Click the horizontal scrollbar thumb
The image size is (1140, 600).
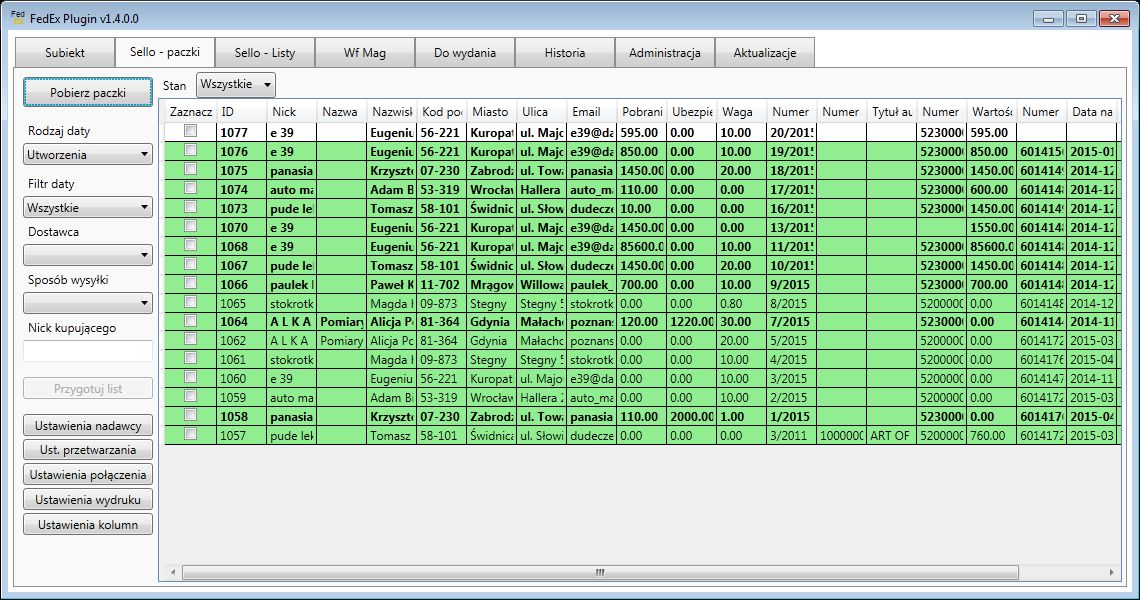click(x=600, y=572)
